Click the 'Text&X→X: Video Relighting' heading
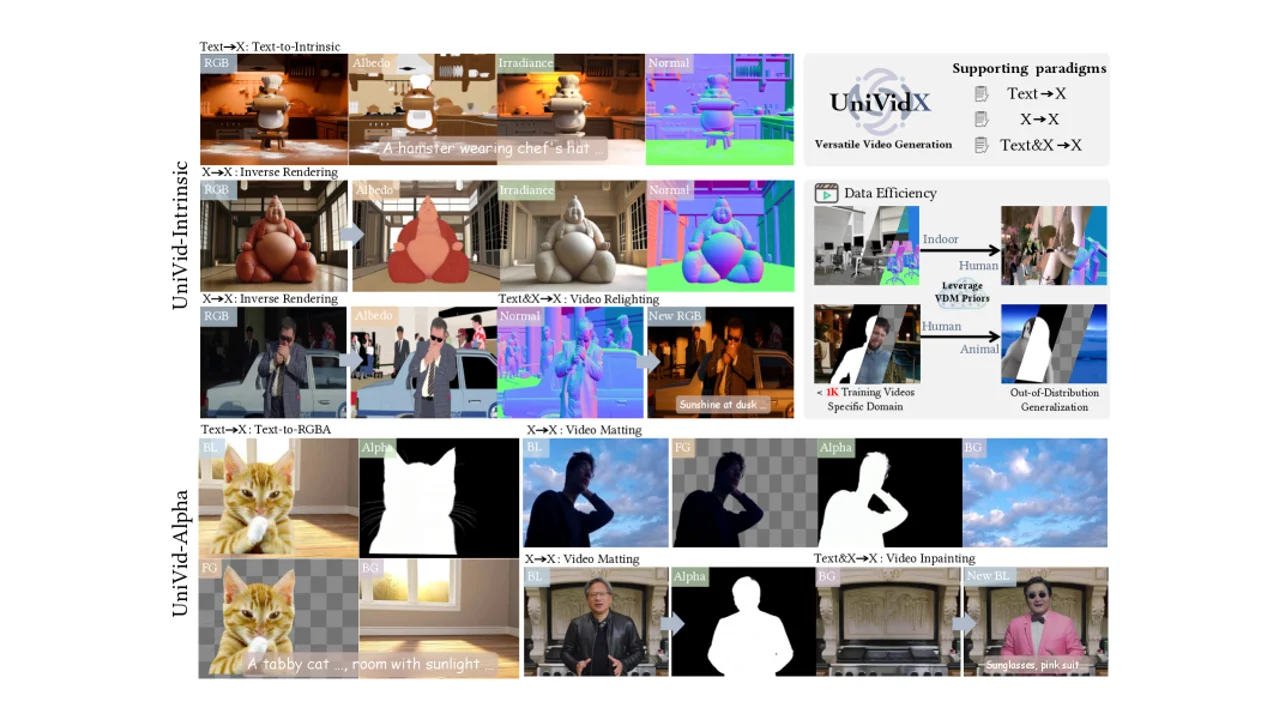The image size is (1280, 720). coord(578,299)
